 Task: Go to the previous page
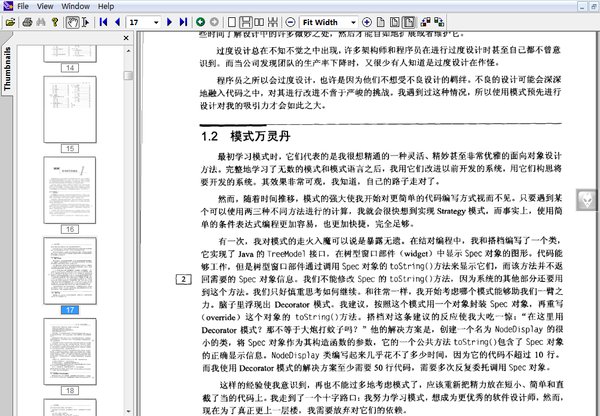coord(117,22)
